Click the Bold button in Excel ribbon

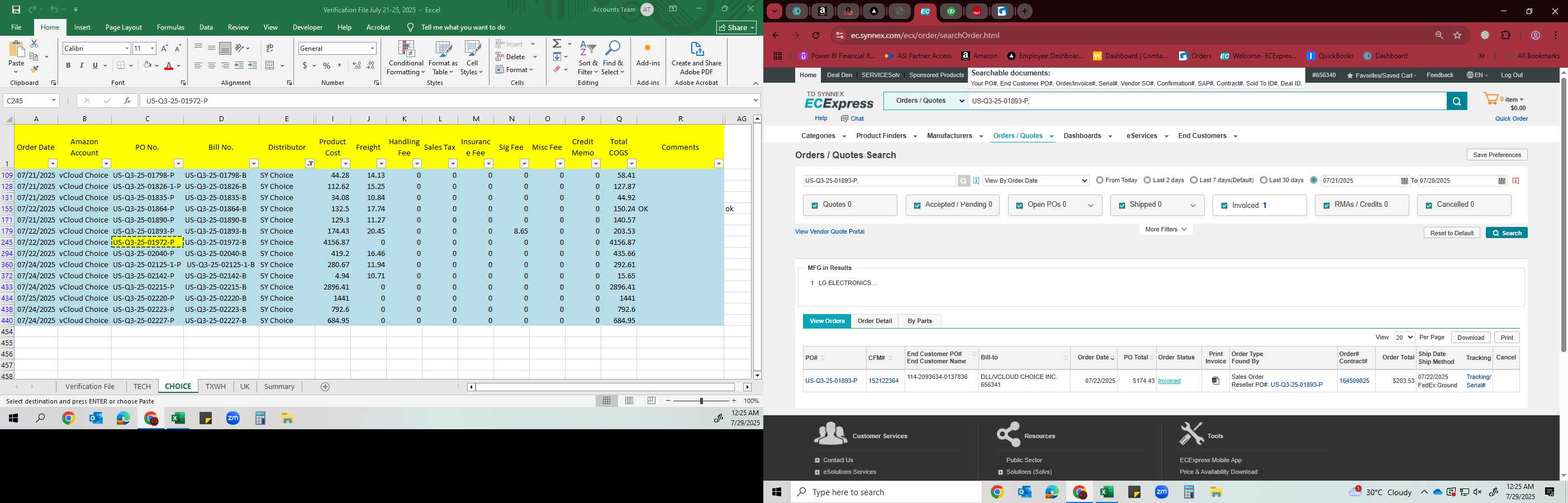68,65
